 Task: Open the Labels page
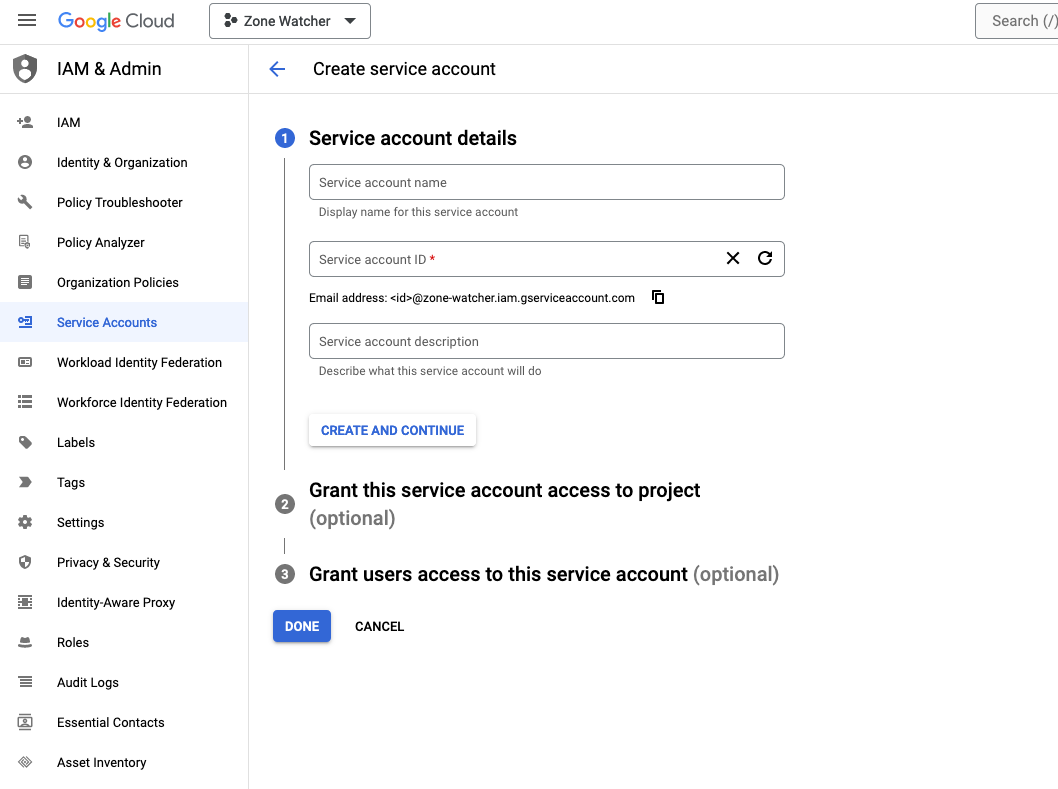[124, 442]
